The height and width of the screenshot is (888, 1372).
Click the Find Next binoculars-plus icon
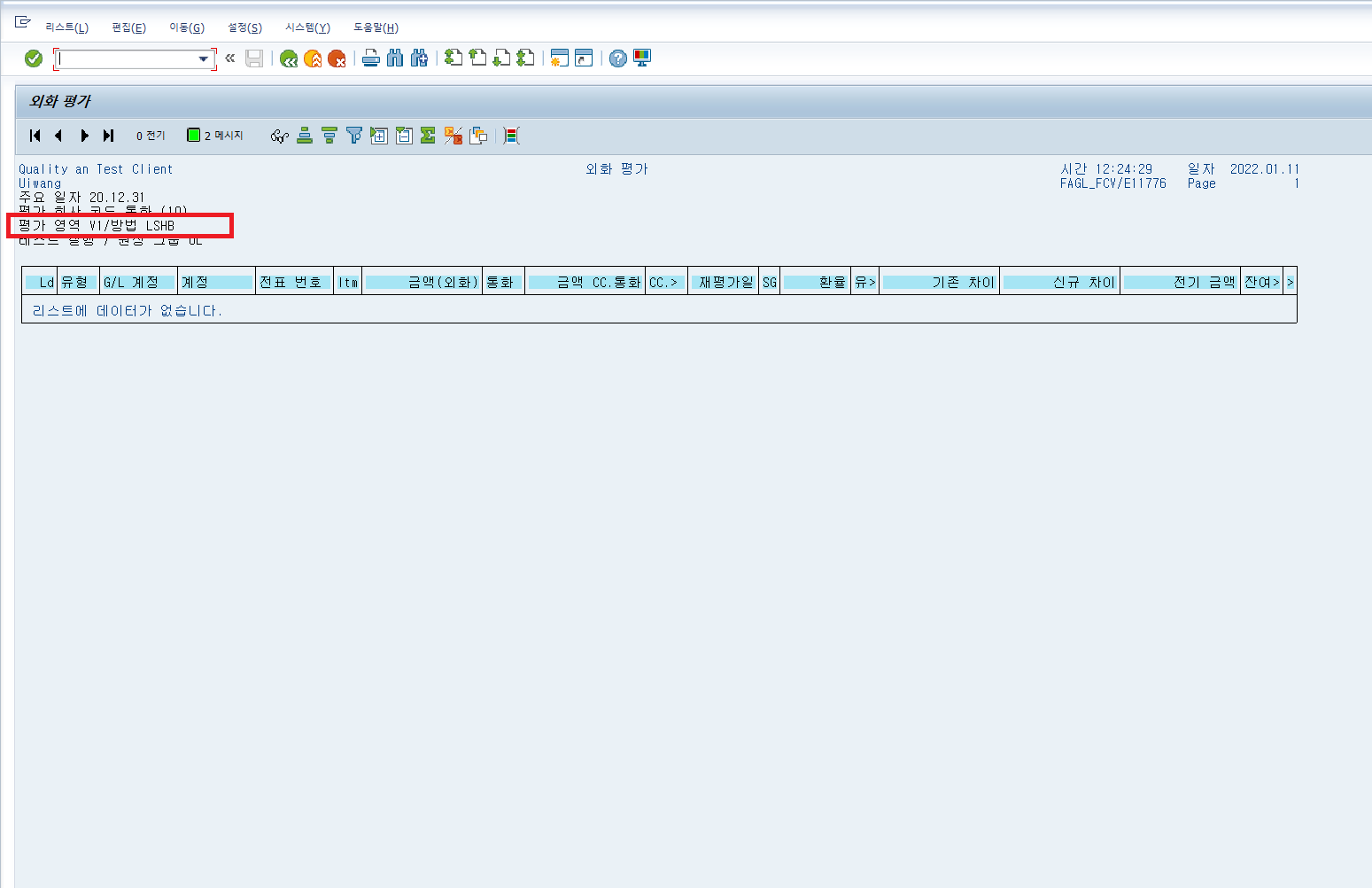point(419,58)
